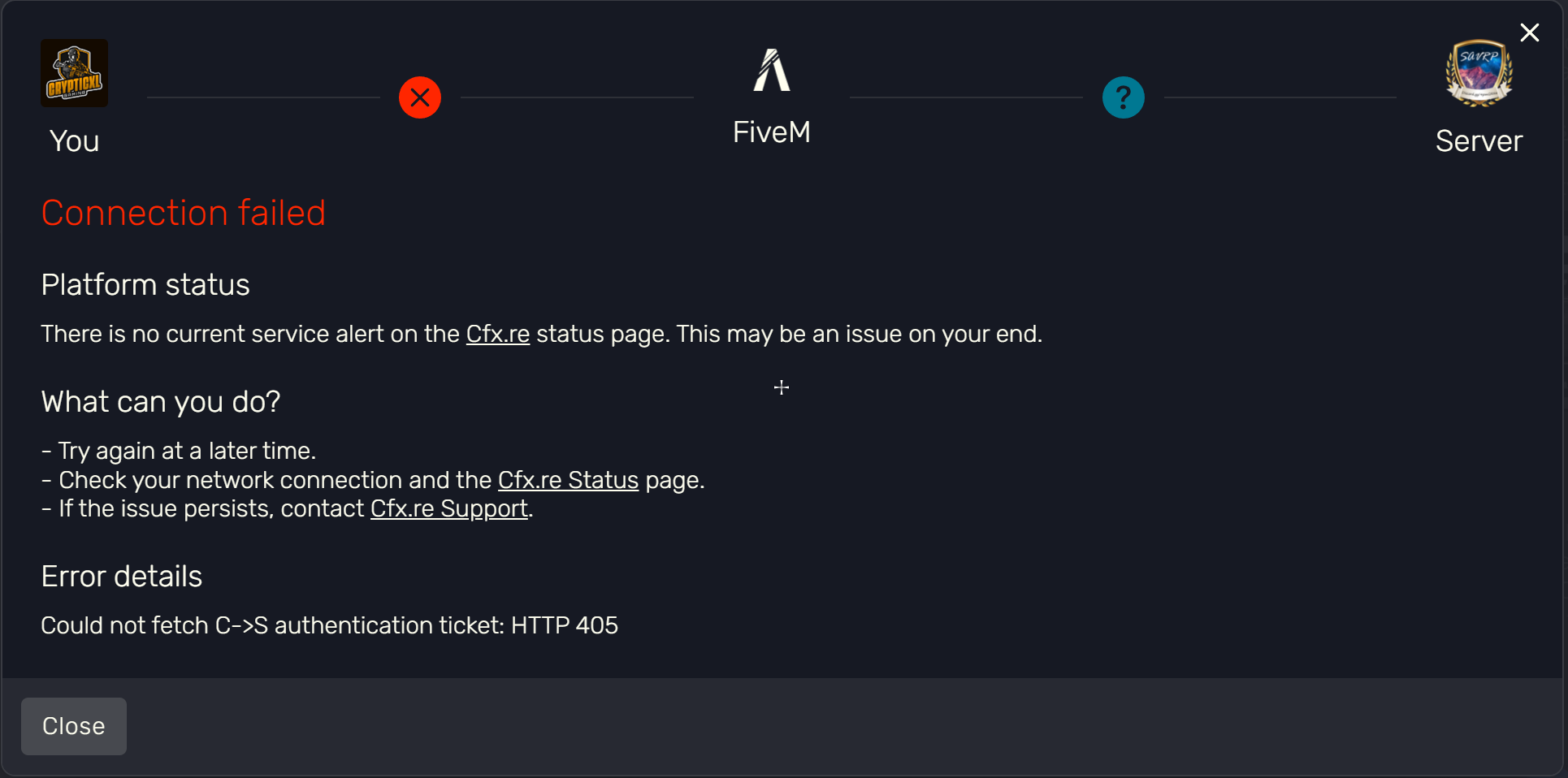
Task: Click the 'Server' label under the badge
Action: click(1479, 141)
